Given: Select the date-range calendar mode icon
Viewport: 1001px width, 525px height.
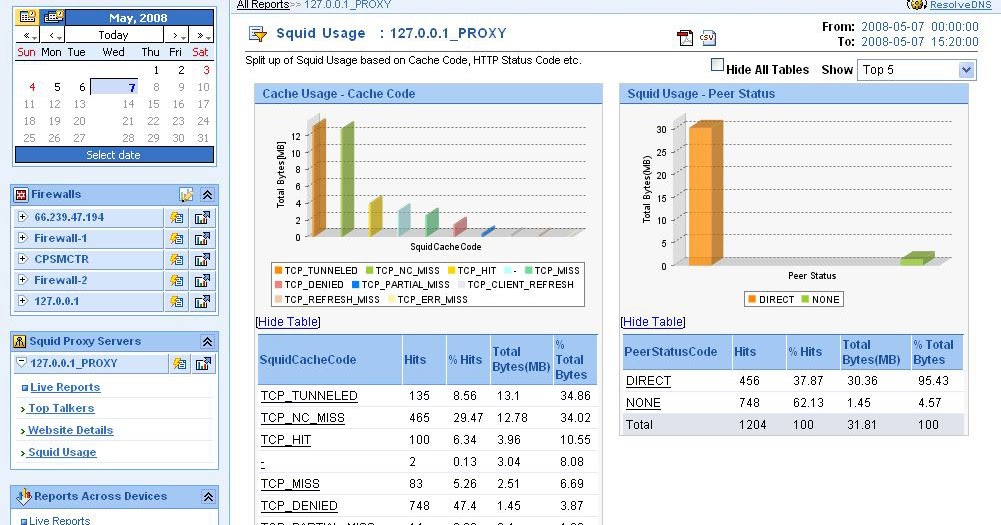Looking at the screenshot, I should tap(53, 17).
